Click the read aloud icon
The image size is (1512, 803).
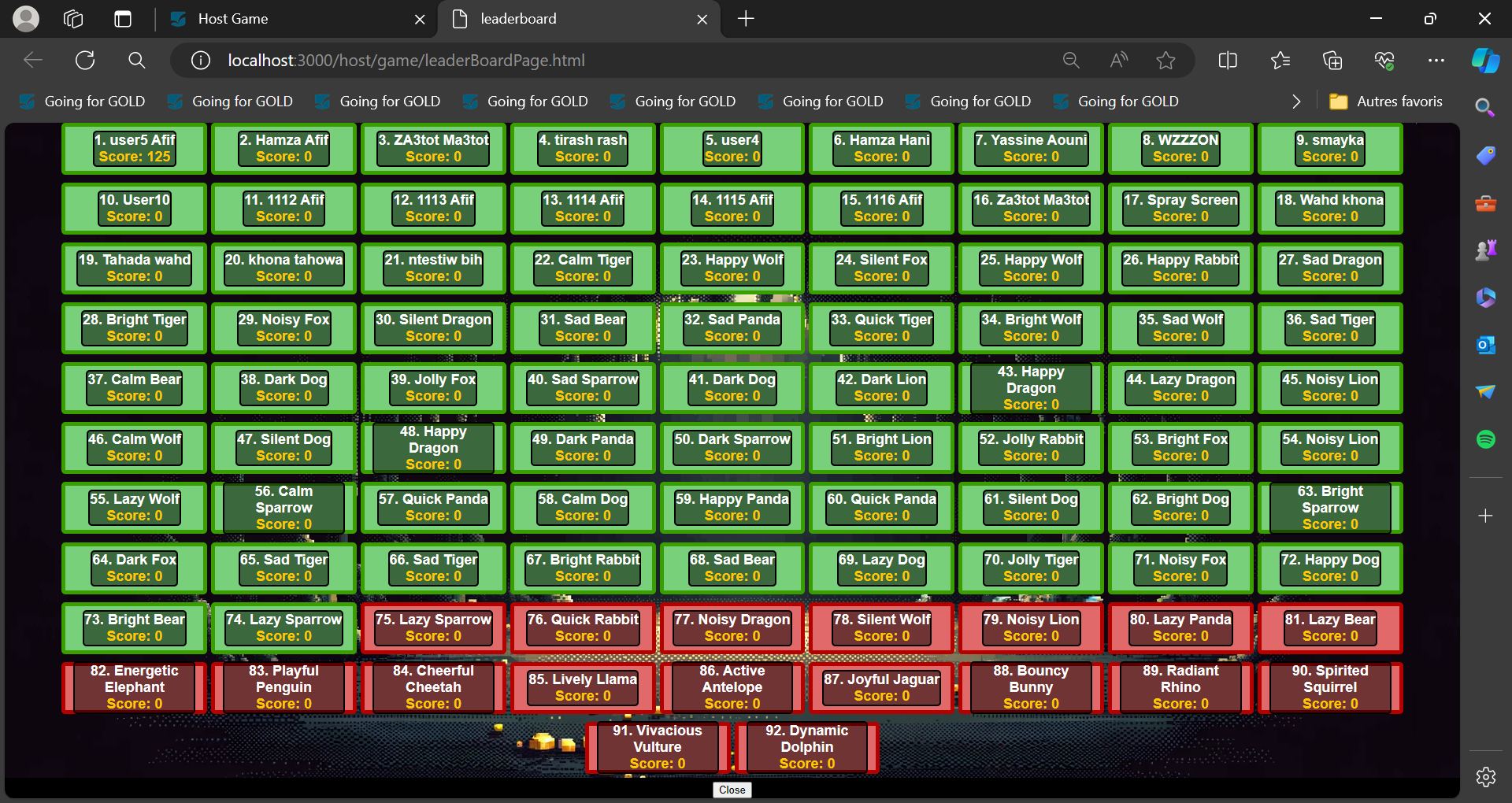(x=1118, y=61)
